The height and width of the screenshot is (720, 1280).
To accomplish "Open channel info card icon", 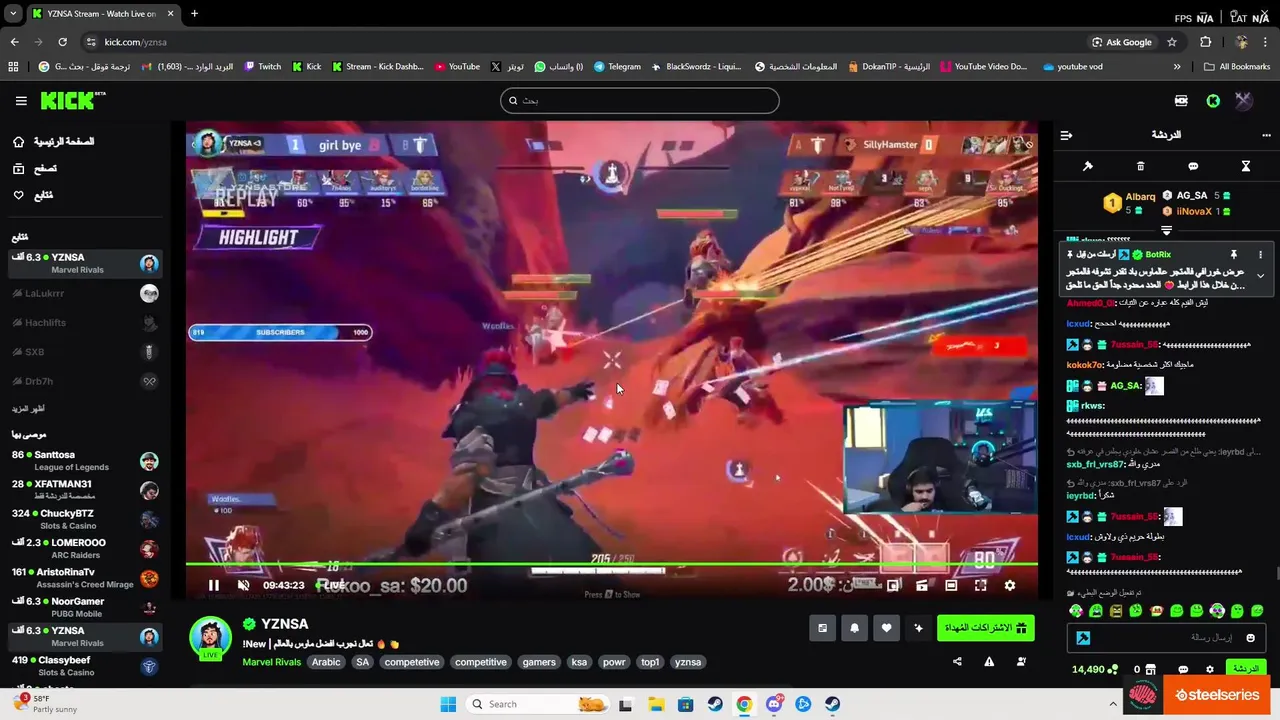I will (822, 628).
